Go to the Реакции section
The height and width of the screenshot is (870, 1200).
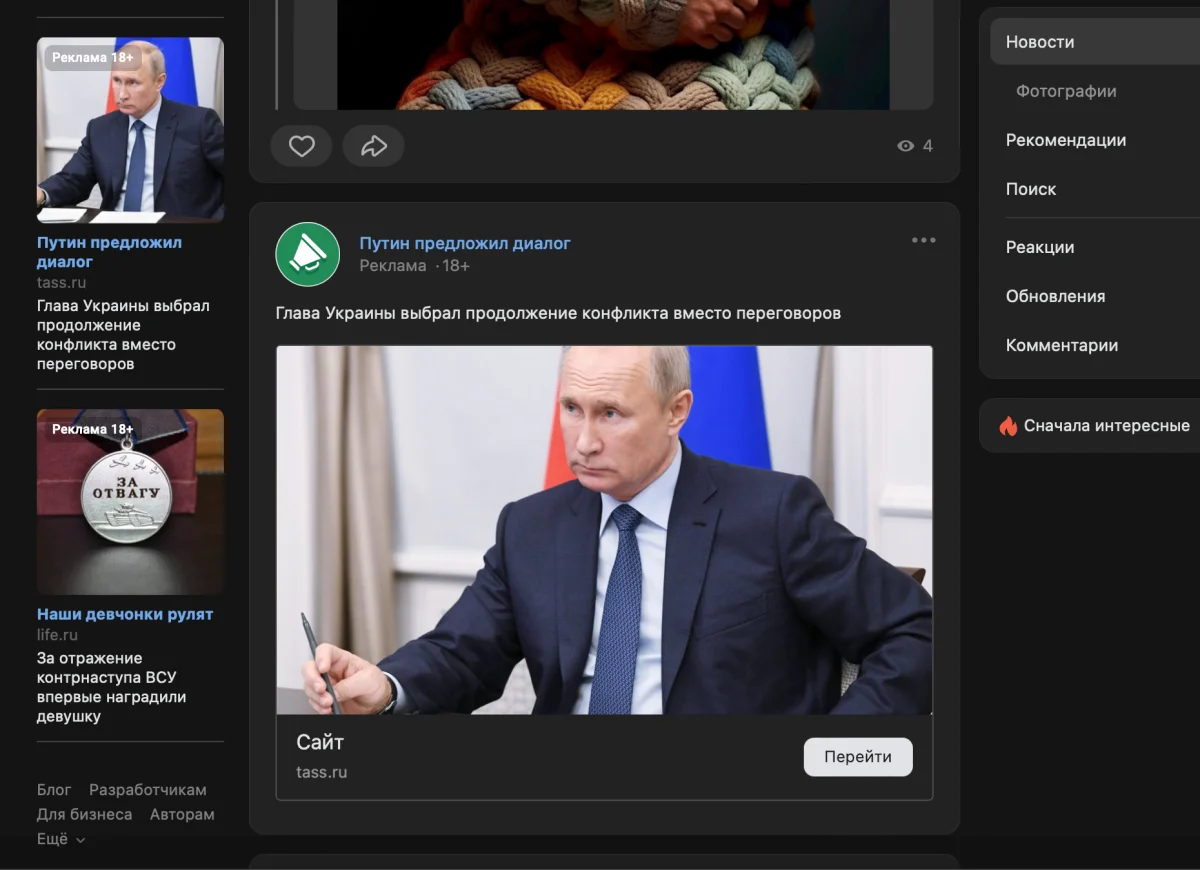pyautogui.click(x=1040, y=247)
